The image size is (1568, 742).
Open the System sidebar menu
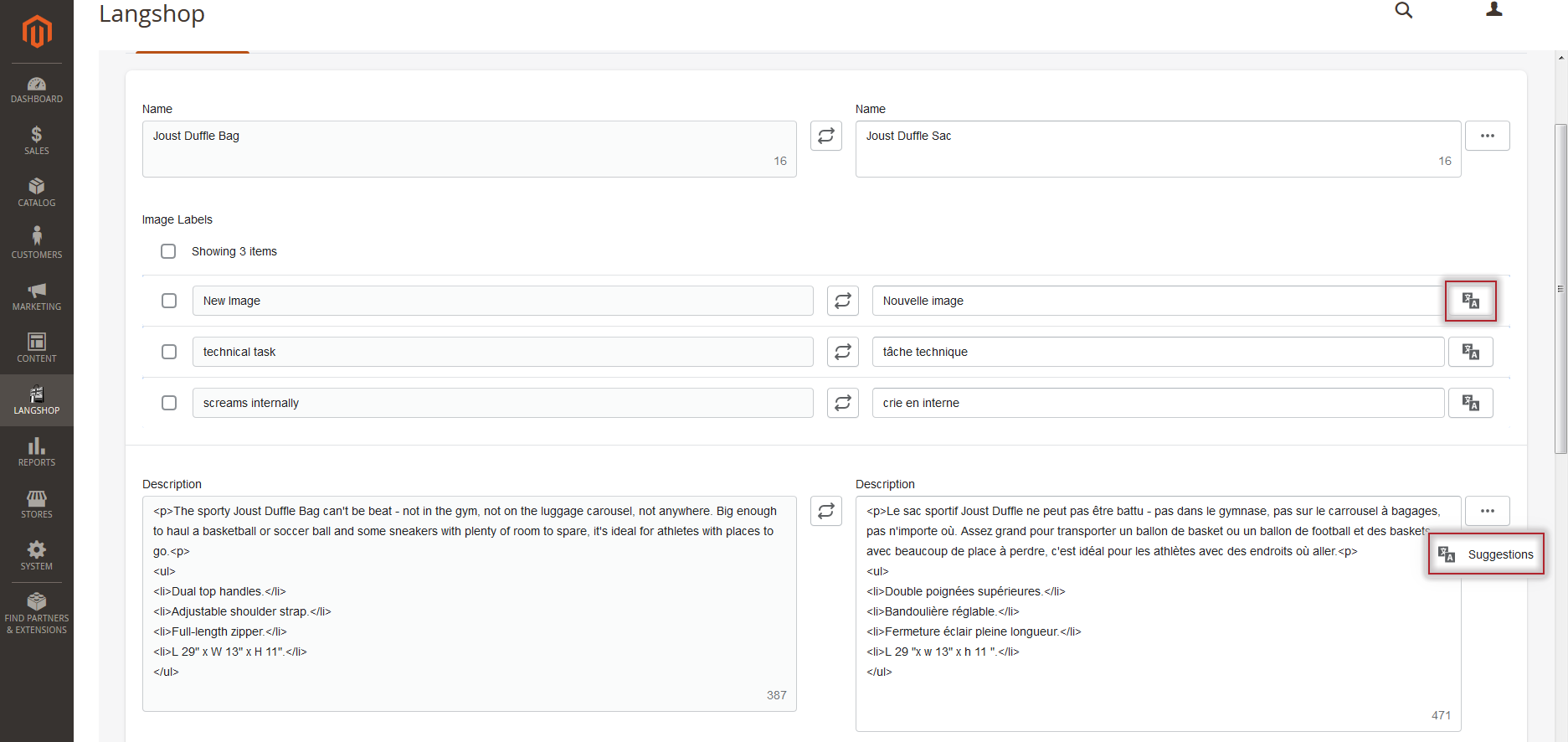(37, 556)
